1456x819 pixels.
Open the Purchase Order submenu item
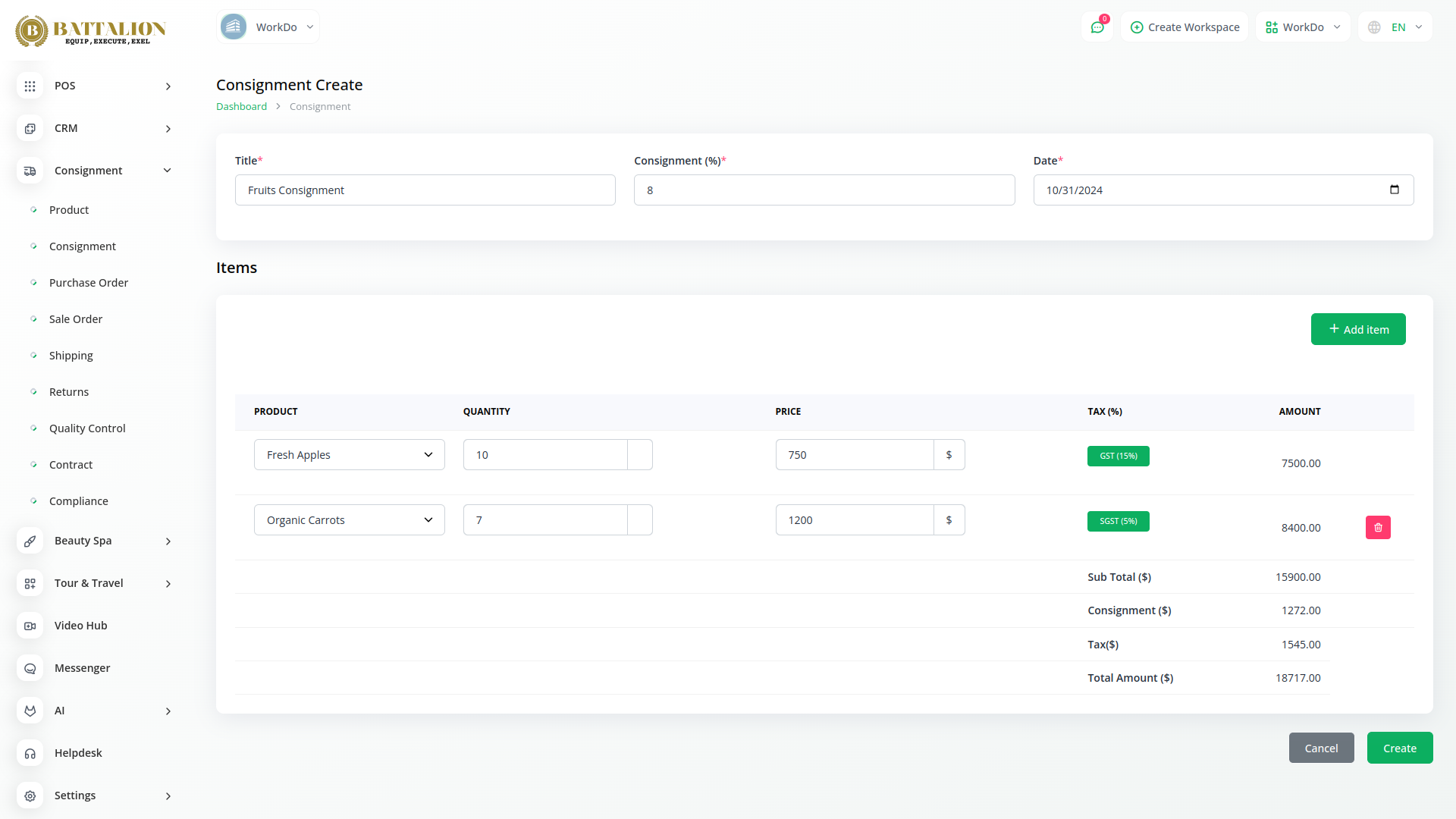tap(88, 283)
